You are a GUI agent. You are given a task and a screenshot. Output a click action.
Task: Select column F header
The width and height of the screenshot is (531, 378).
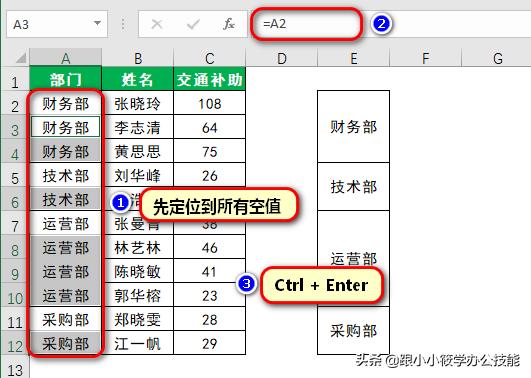426,58
